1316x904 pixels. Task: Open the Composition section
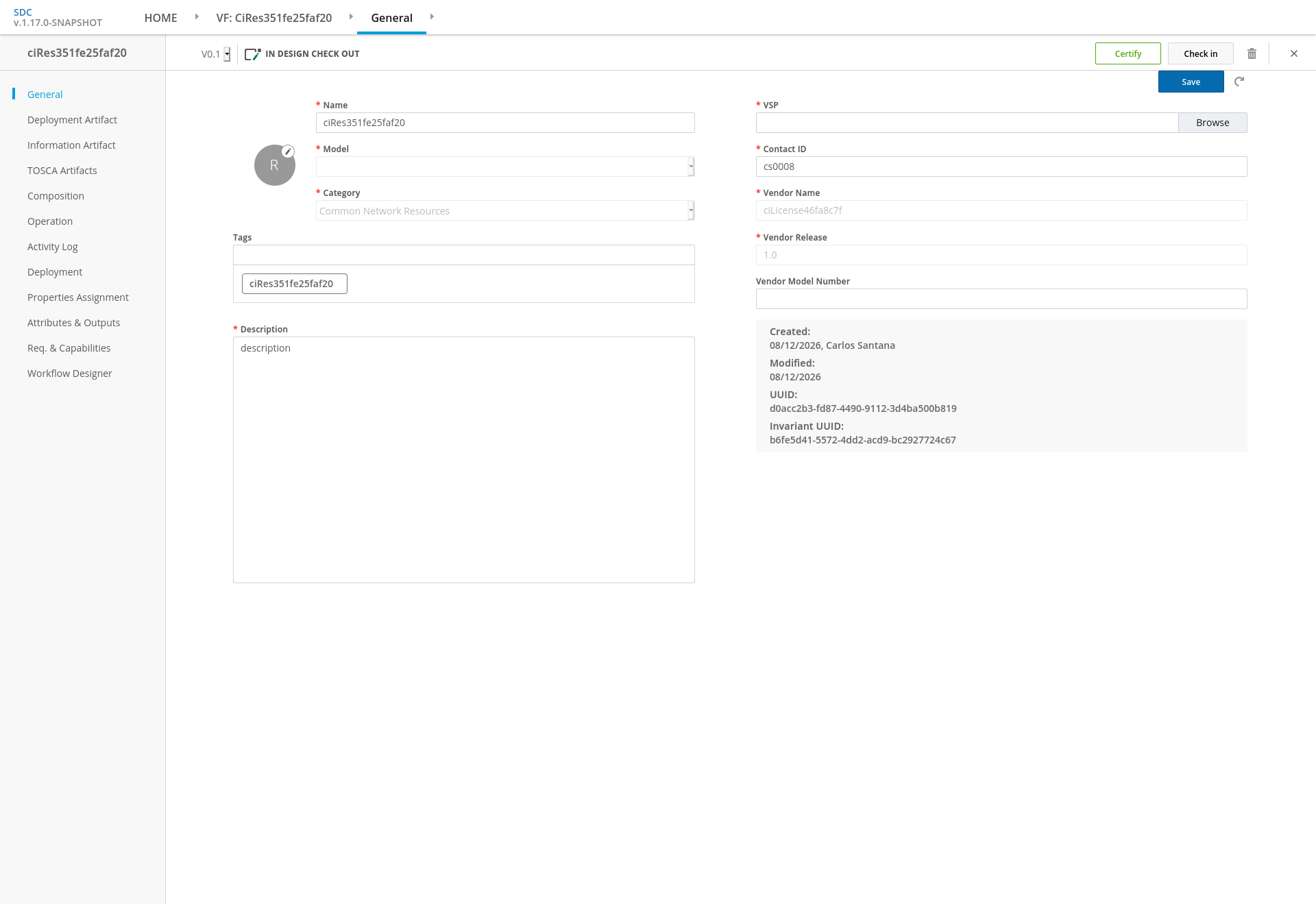56,196
